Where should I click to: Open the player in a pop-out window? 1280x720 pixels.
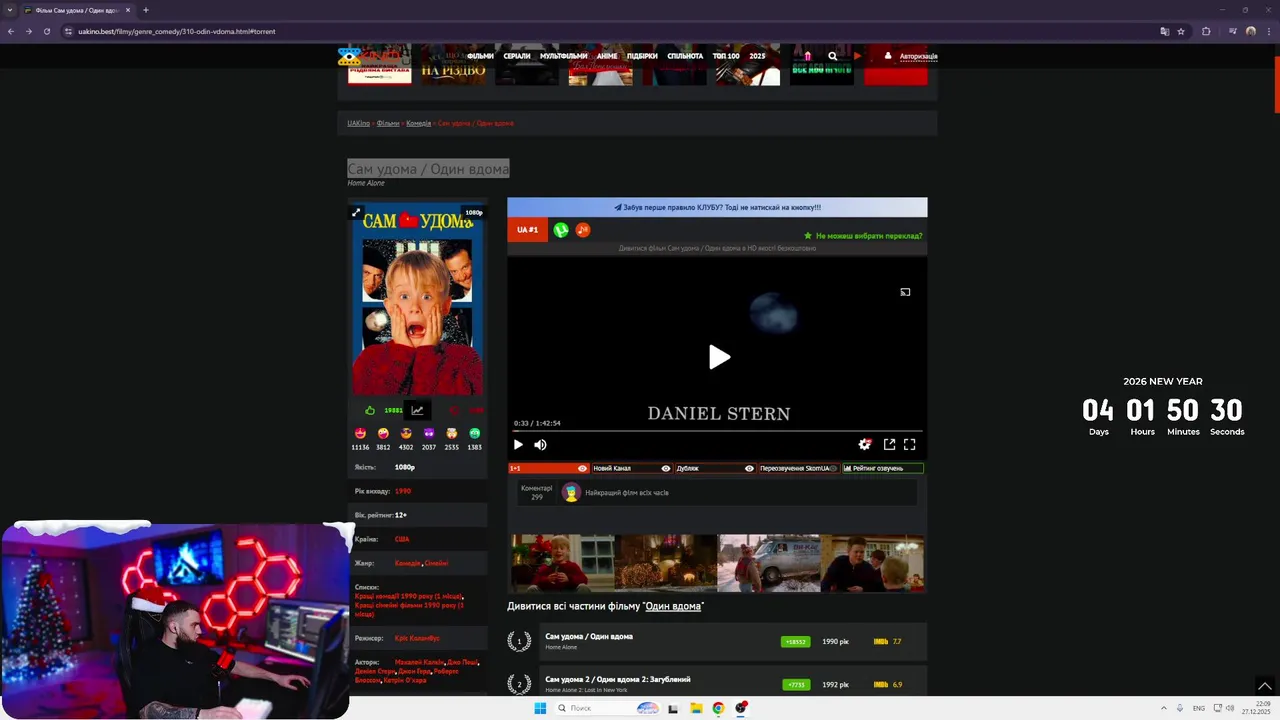(x=889, y=445)
